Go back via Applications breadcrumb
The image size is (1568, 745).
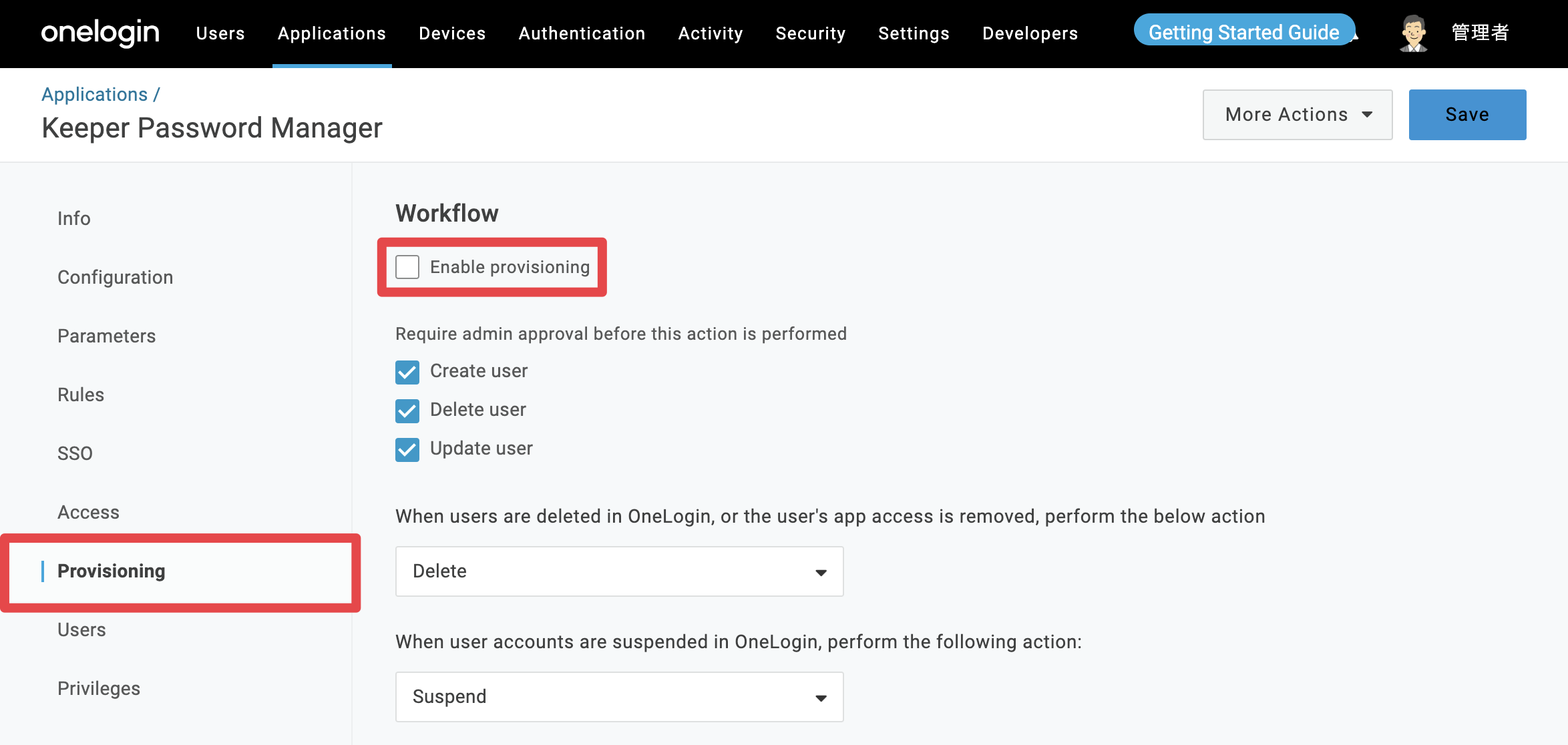point(95,94)
